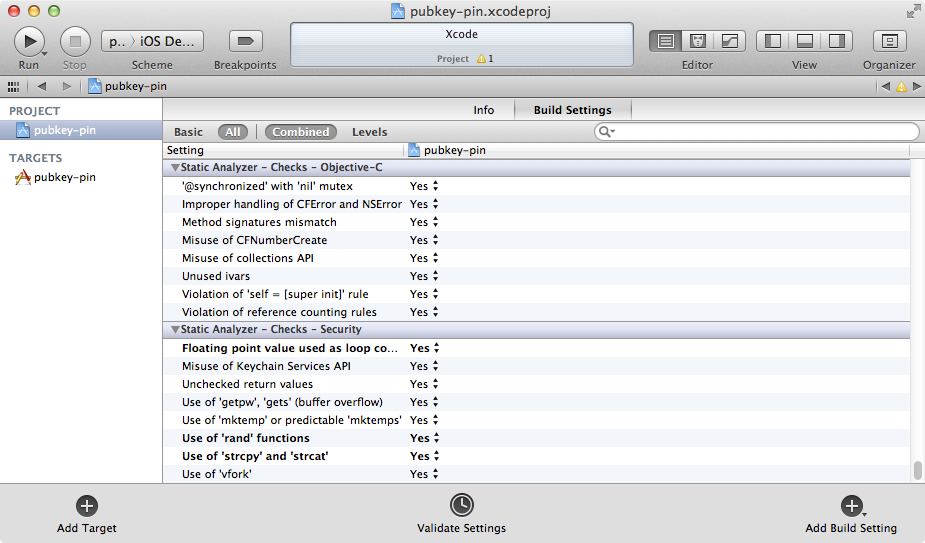
Task: Show All build settings filter
Action: point(232,132)
